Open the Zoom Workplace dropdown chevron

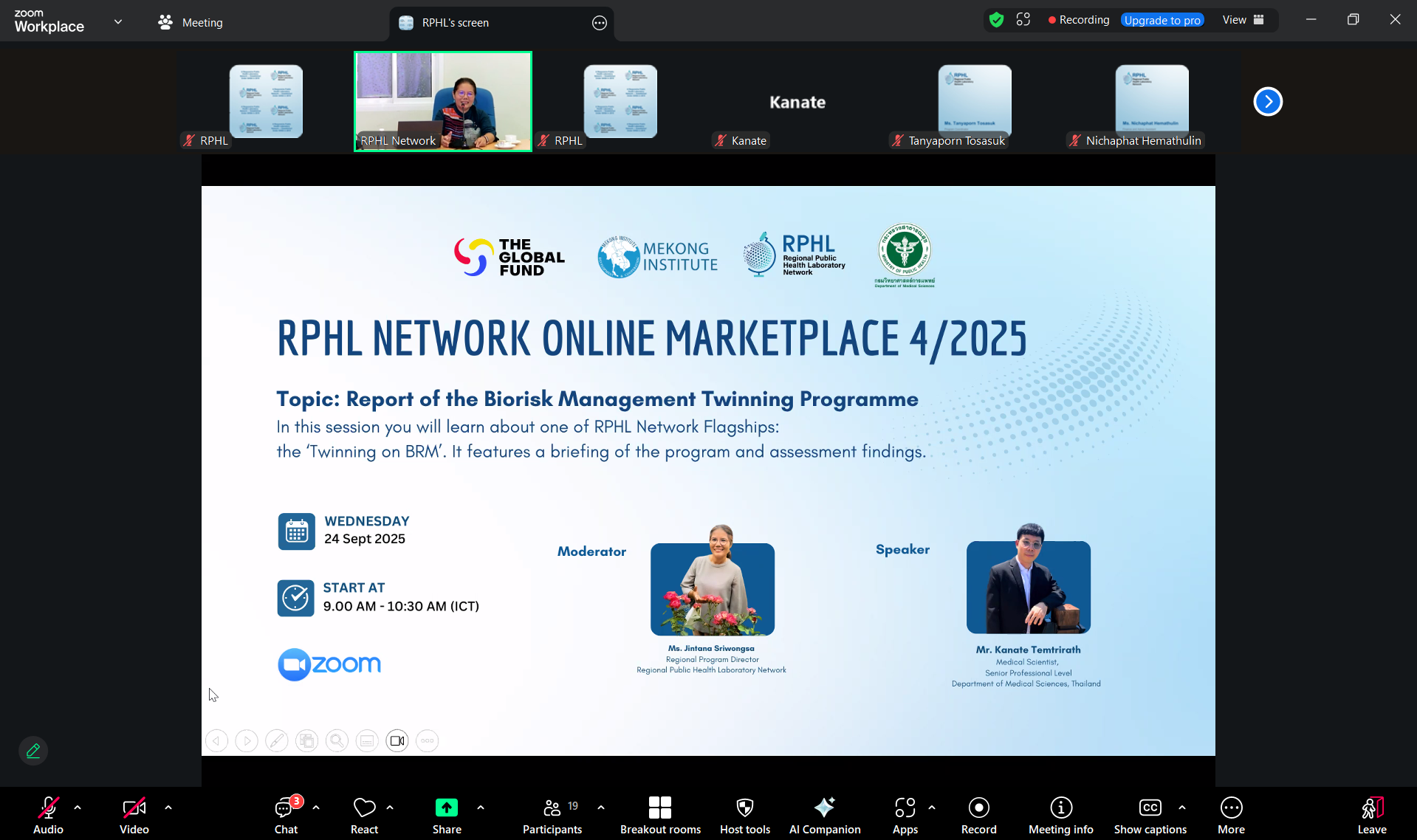pos(118,21)
